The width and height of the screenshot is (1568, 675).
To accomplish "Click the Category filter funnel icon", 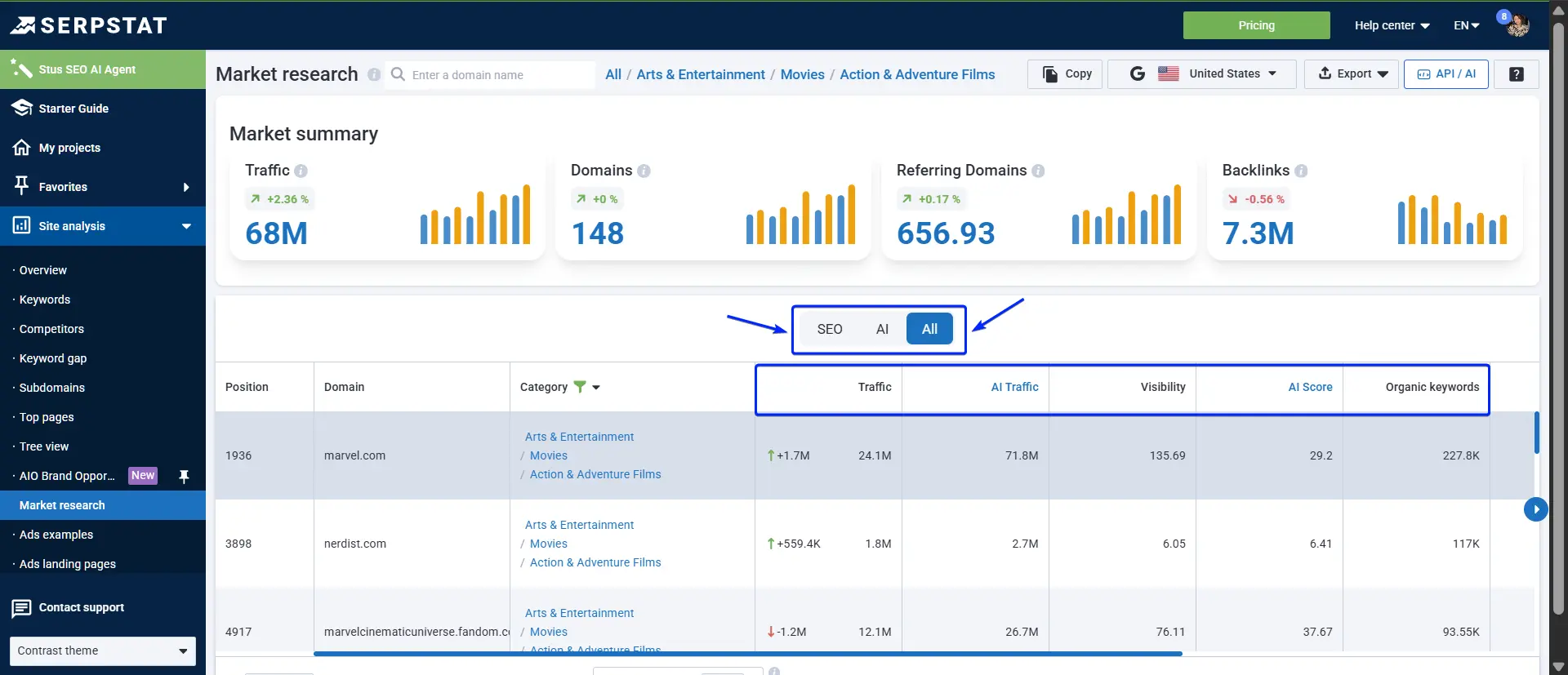I will (x=580, y=387).
